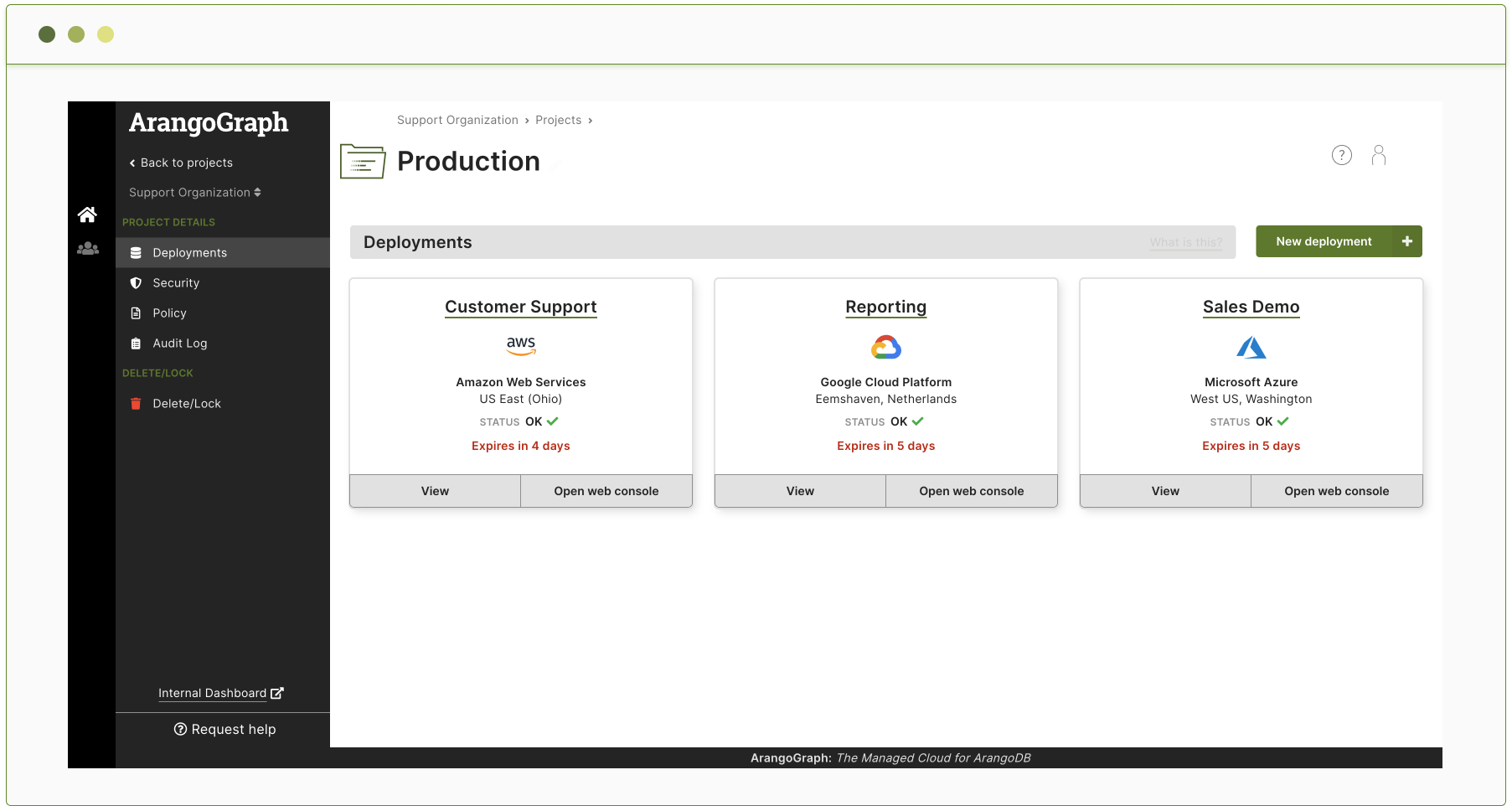
Task: Open the Internal Dashboard link
Action: [212, 693]
